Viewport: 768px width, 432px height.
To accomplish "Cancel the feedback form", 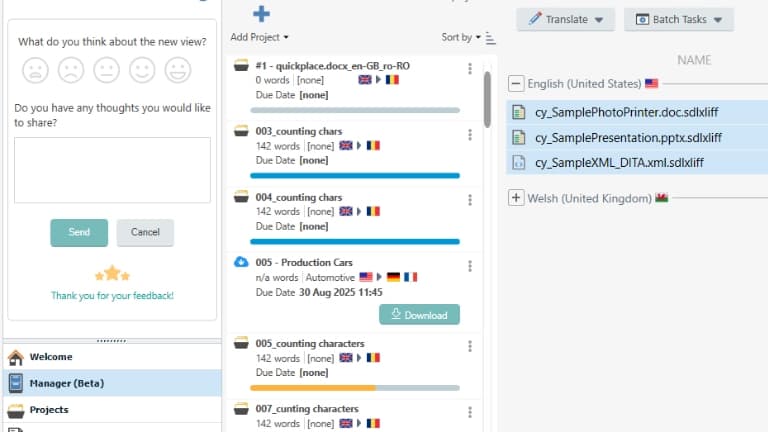I will (145, 232).
